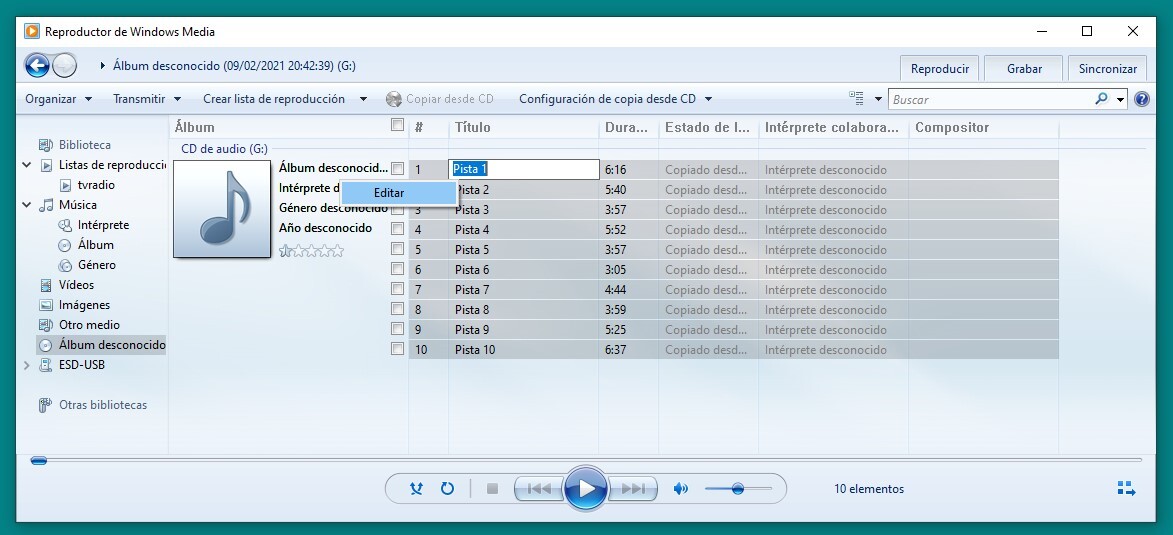This screenshot has height=535, width=1173.
Task: Toggle the select-all checkbox in header
Action: pyautogui.click(x=397, y=125)
